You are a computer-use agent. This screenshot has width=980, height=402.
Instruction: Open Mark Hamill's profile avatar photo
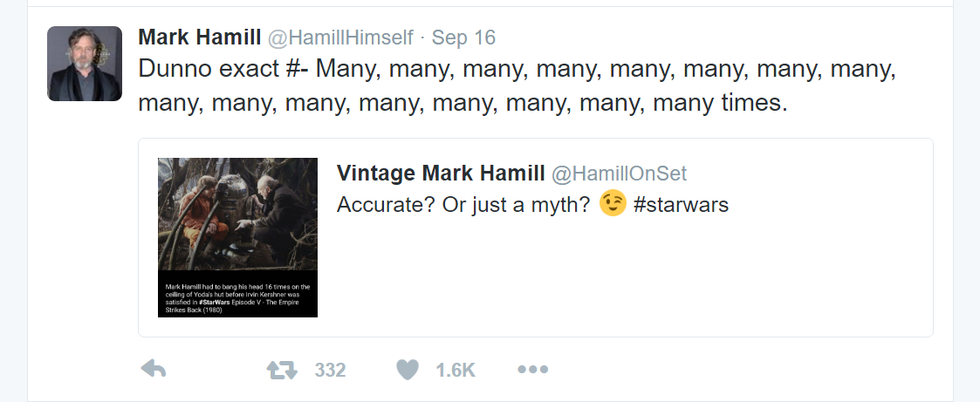pos(84,64)
